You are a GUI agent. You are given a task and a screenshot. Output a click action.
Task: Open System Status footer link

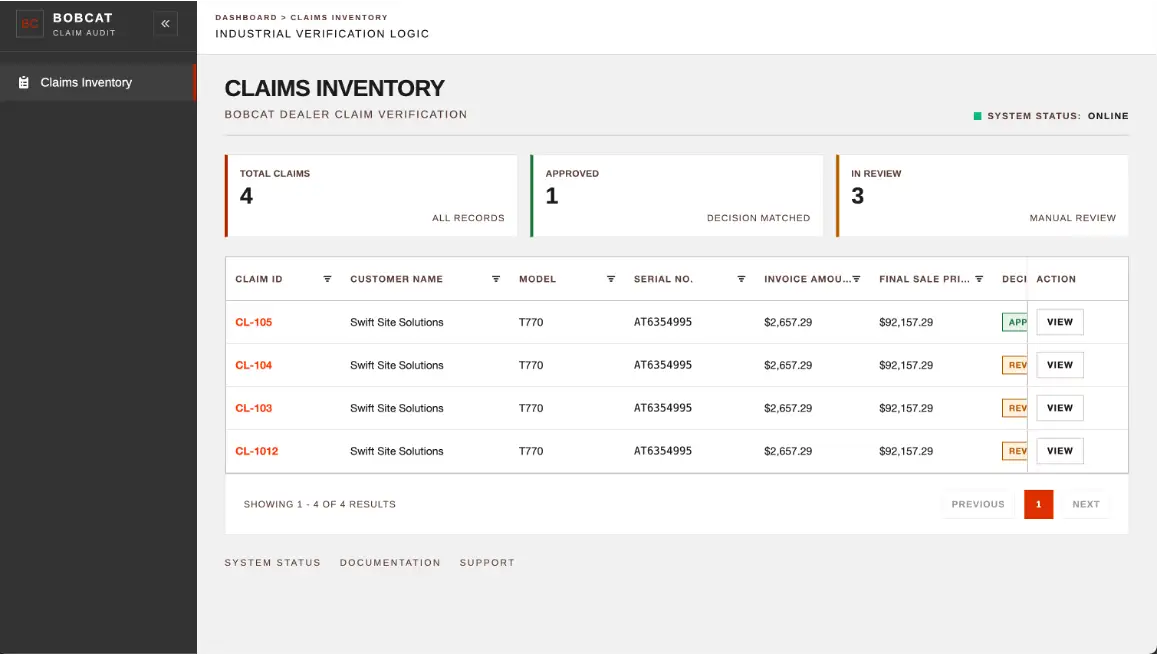[x=273, y=562]
